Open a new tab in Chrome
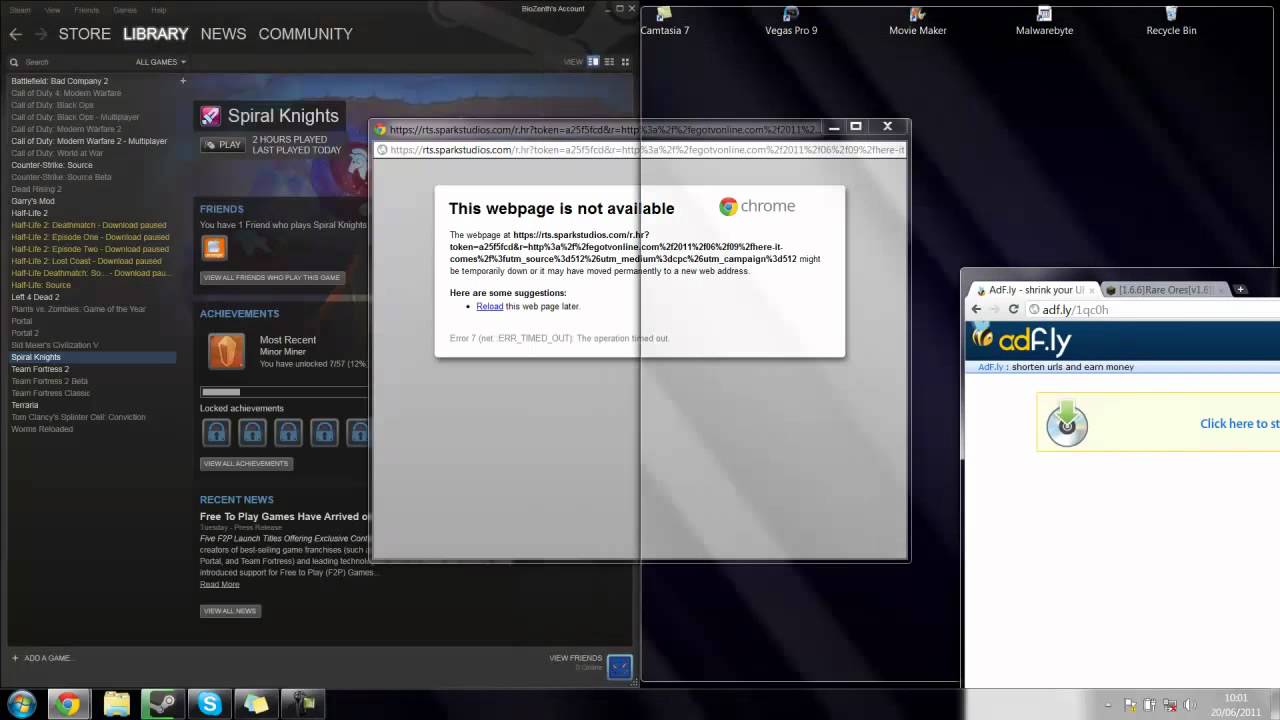 (1240, 290)
